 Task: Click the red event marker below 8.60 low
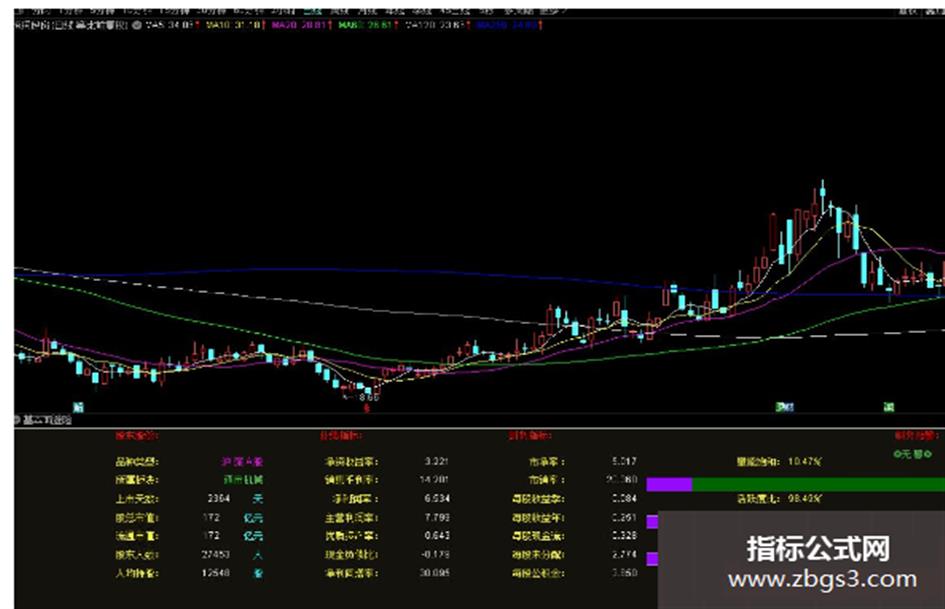366,408
